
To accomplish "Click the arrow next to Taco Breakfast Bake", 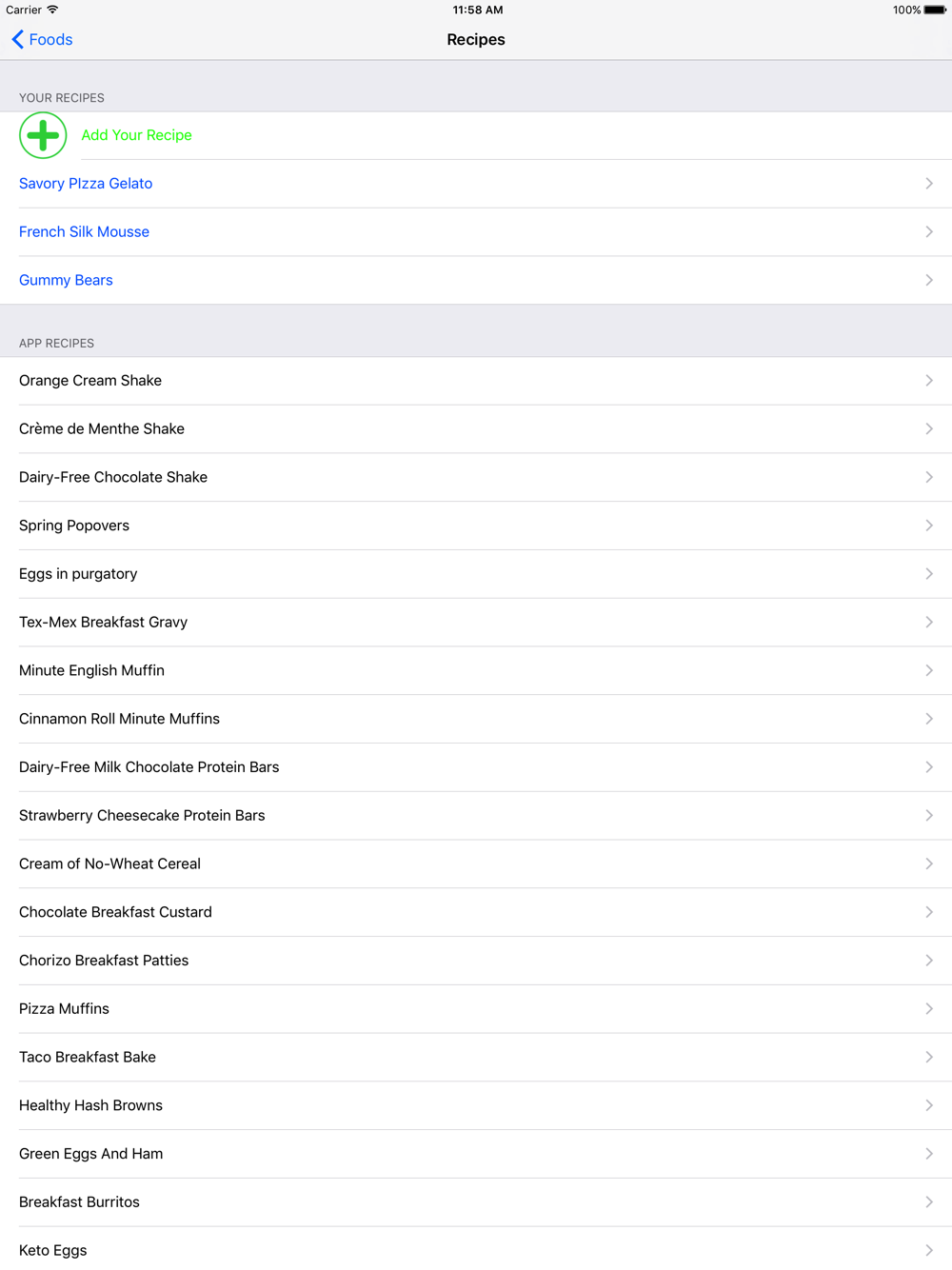I will click(x=929, y=1057).
